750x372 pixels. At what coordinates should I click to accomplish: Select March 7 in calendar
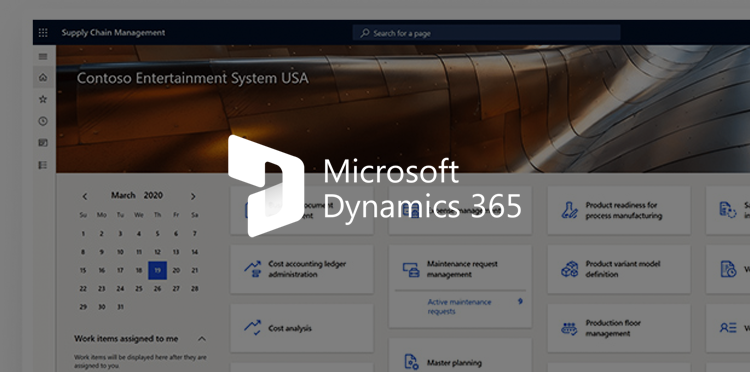pos(195,234)
